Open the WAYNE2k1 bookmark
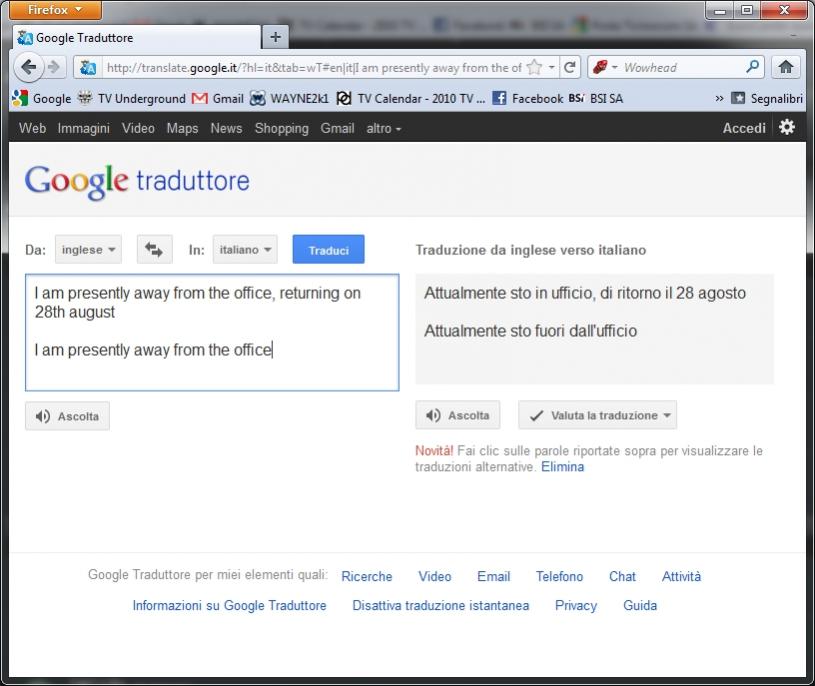 tap(289, 98)
